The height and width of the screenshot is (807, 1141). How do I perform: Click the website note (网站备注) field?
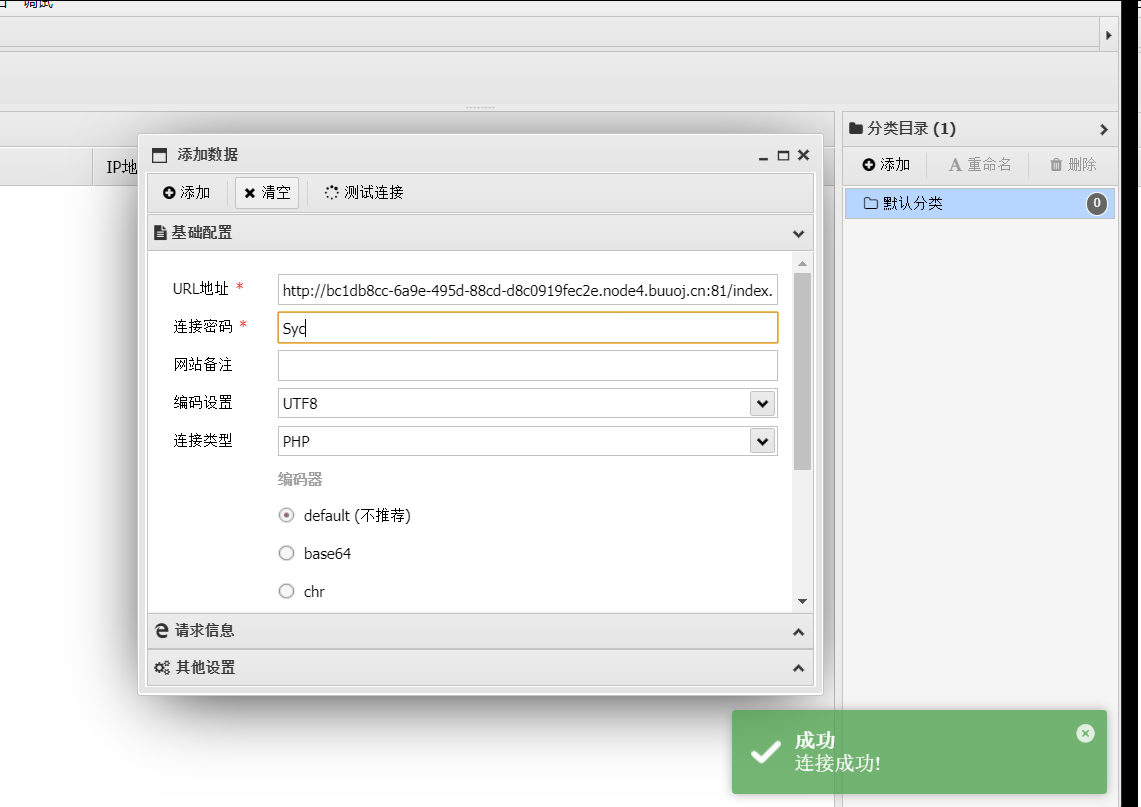point(528,365)
